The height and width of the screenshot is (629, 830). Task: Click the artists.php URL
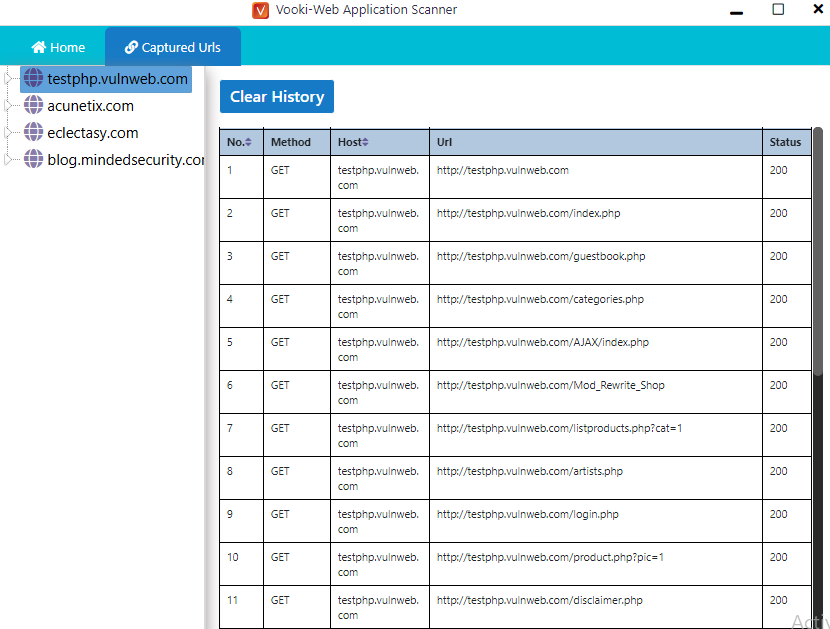[530, 471]
